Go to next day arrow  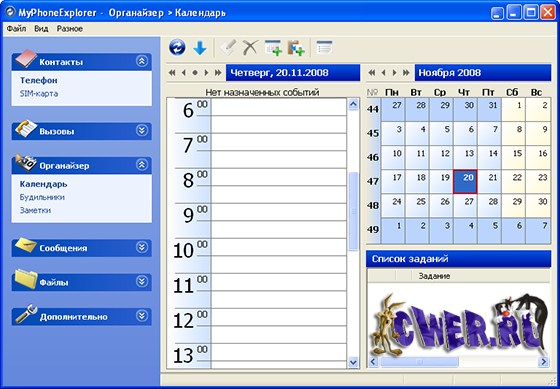click(x=206, y=73)
